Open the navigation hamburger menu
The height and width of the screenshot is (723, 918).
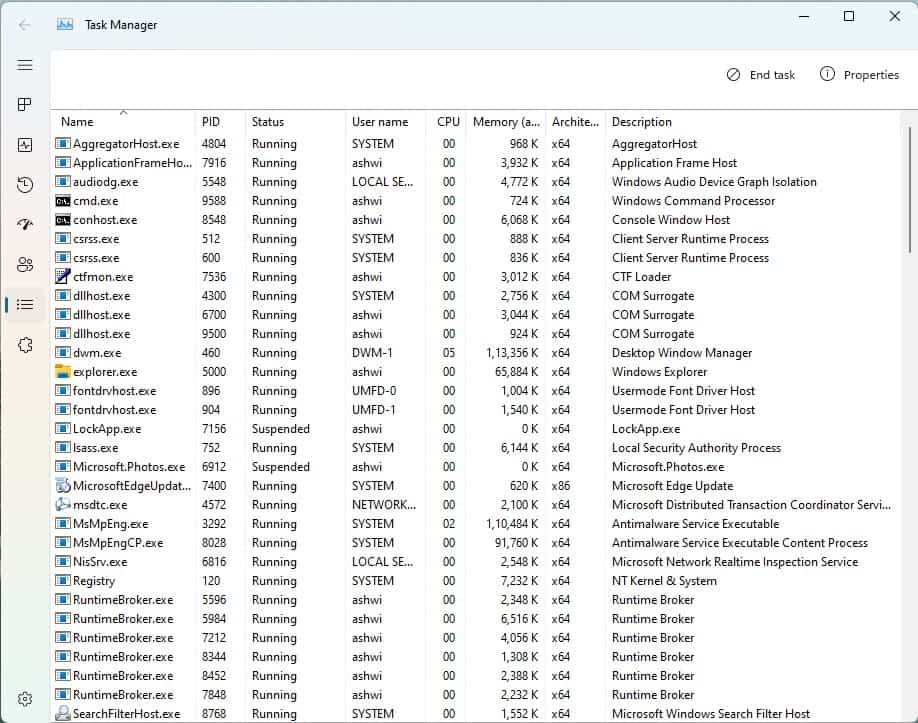(x=24, y=65)
